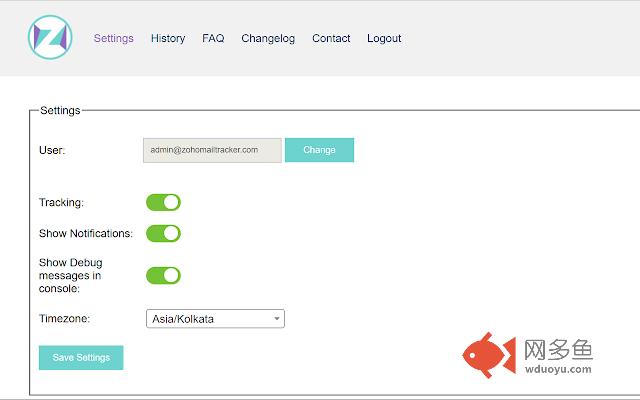Click the Show Notifications: label
640x400 pixels.
pyautogui.click(x=86, y=233)
